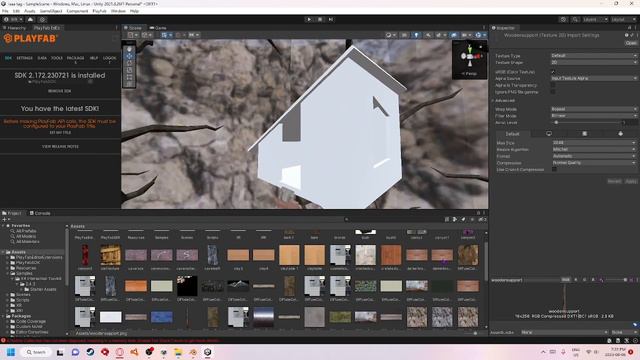Click SET MY TITLE link

click(60, 133)
